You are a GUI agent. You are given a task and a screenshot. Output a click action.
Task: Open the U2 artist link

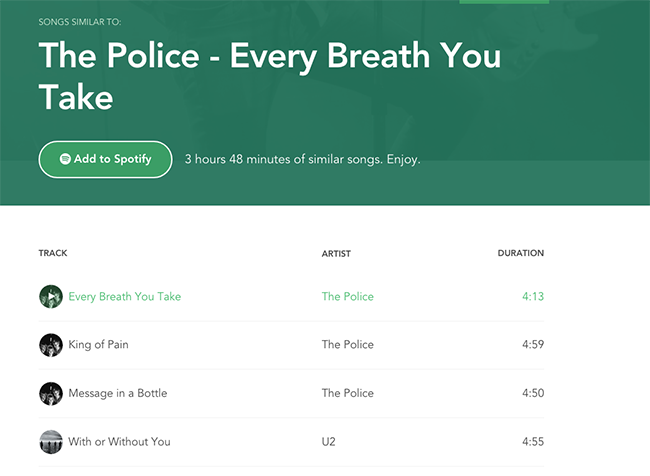click(x=328, y=442)
